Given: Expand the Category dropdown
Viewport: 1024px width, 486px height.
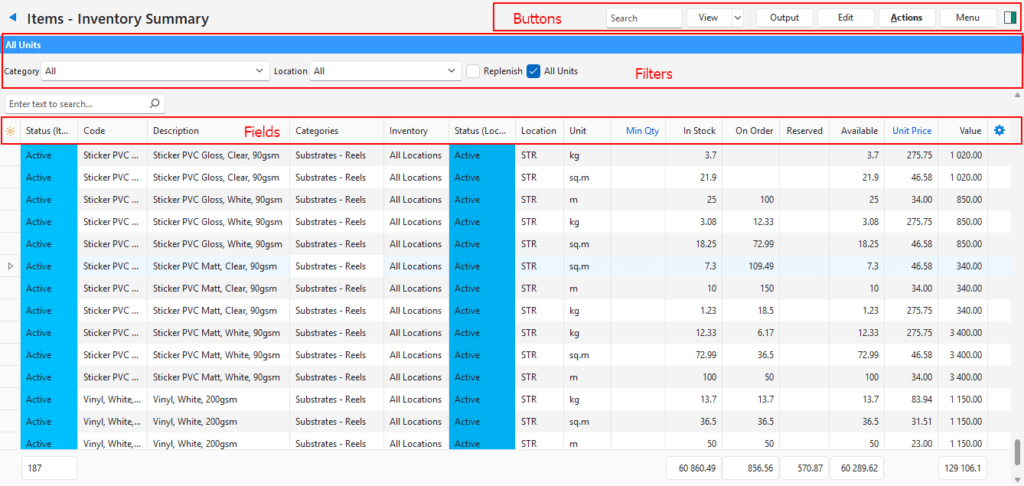Looking at the screenshot, I should coord(259,71).
